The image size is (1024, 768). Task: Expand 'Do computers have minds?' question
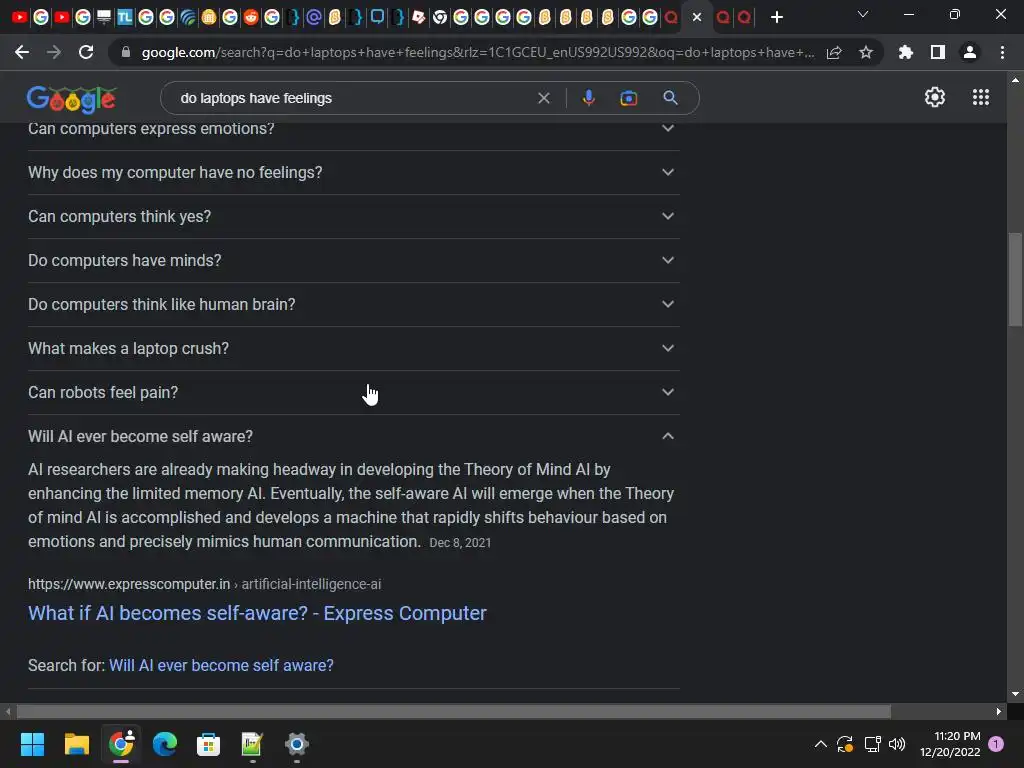click(x=353, y=260)
